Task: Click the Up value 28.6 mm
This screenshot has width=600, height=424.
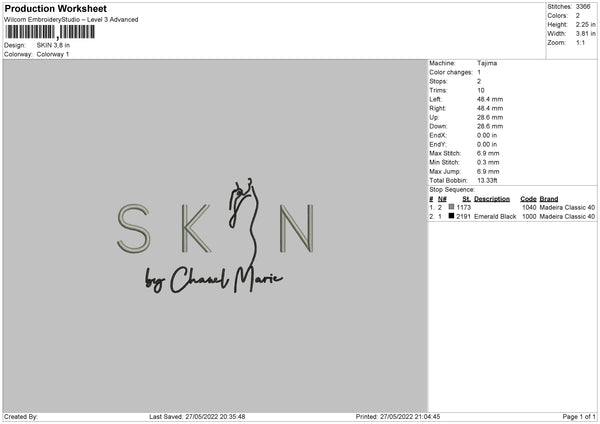Action: pyautogui.click(x=490, y=117)
